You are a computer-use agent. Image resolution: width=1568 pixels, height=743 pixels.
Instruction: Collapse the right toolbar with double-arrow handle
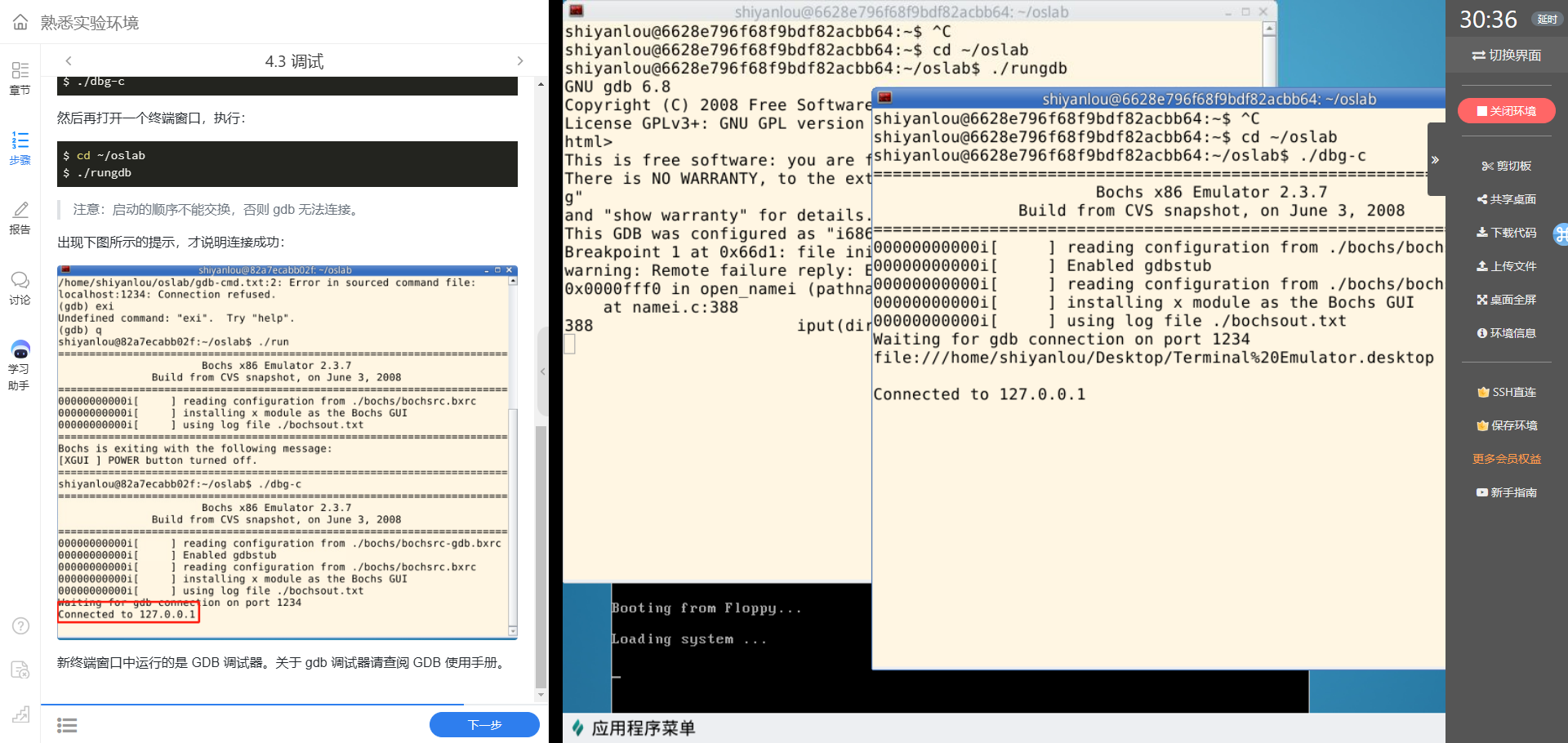[1435, 160]
